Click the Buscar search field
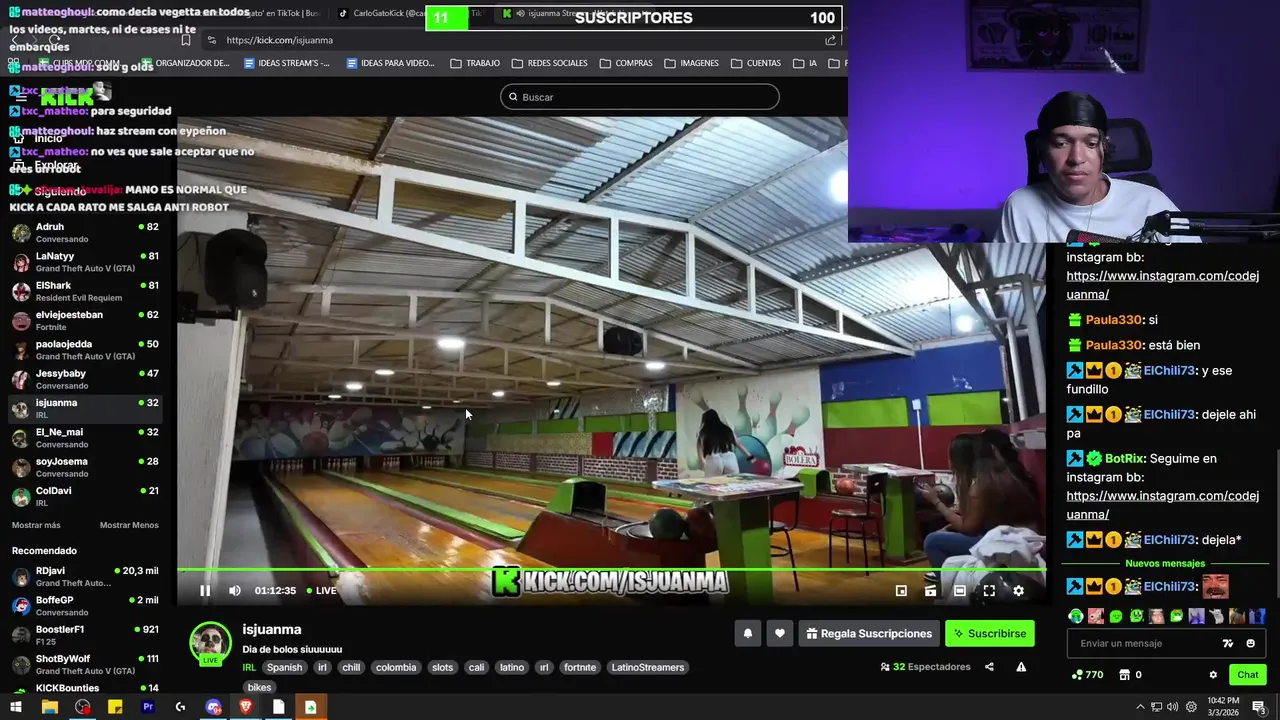The image size is (1280, 720). coord(640,97)
